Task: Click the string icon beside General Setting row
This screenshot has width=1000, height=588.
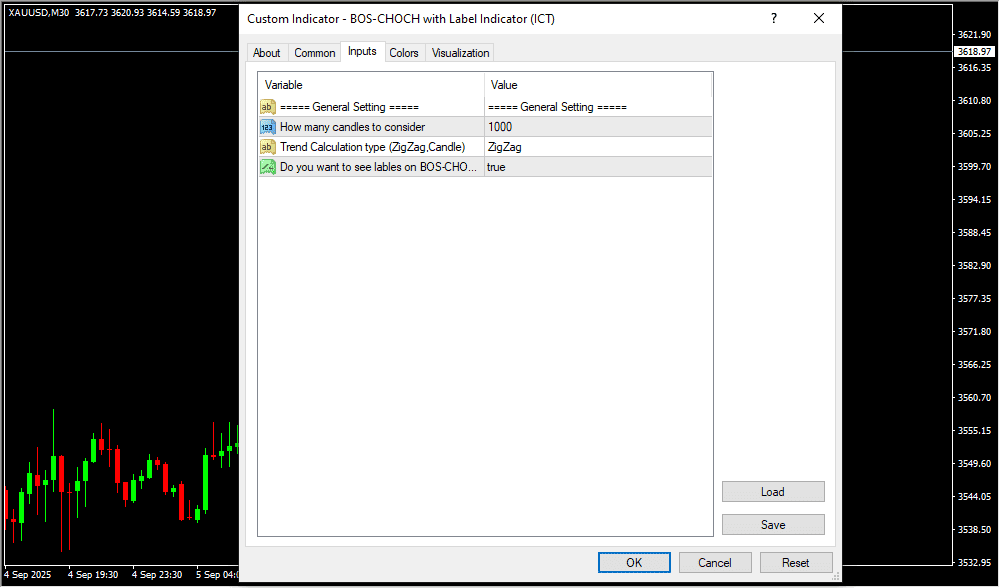Action: tap(268, 107)
